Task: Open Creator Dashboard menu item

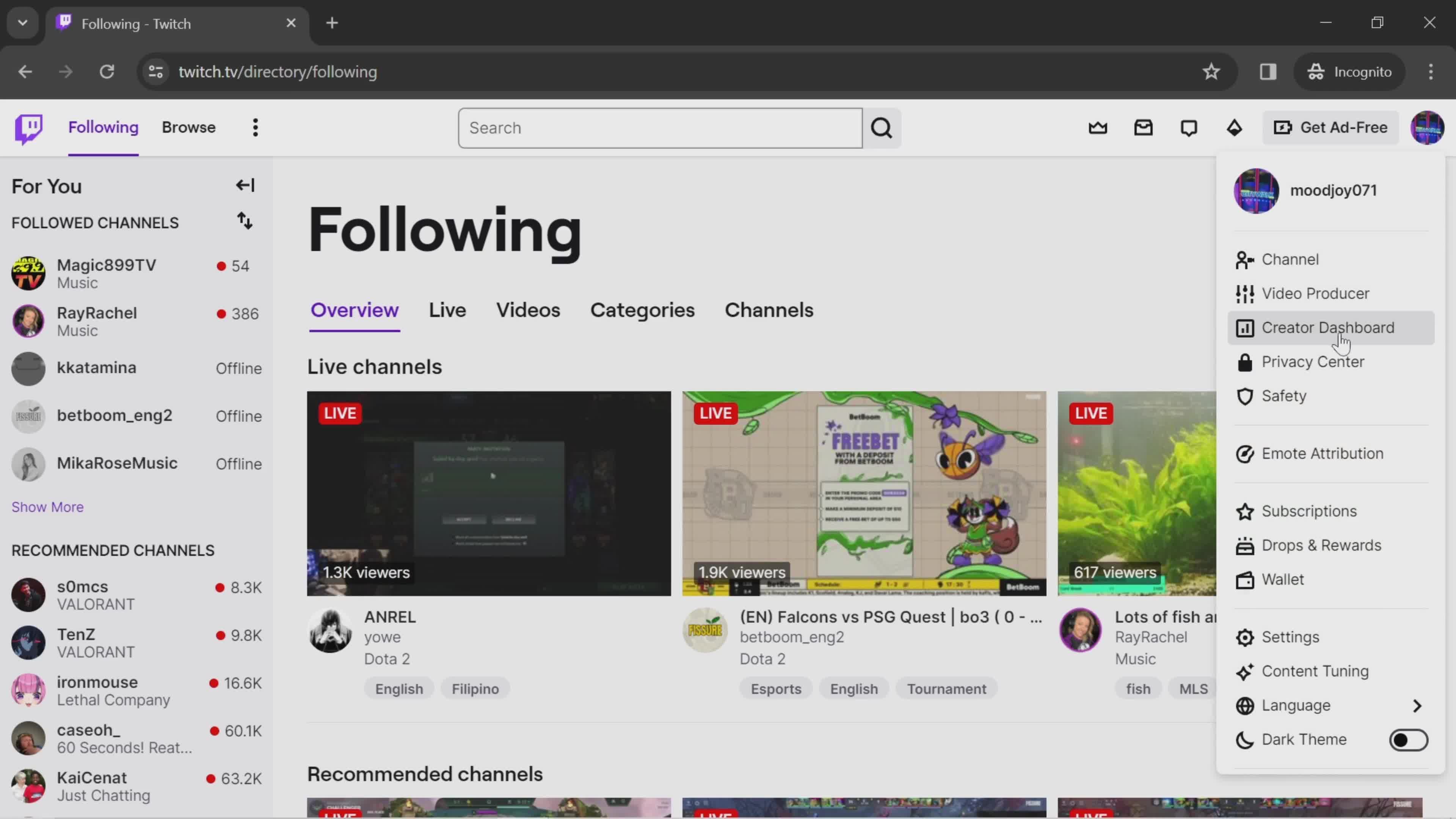Action: click(x=1328, y=327)
